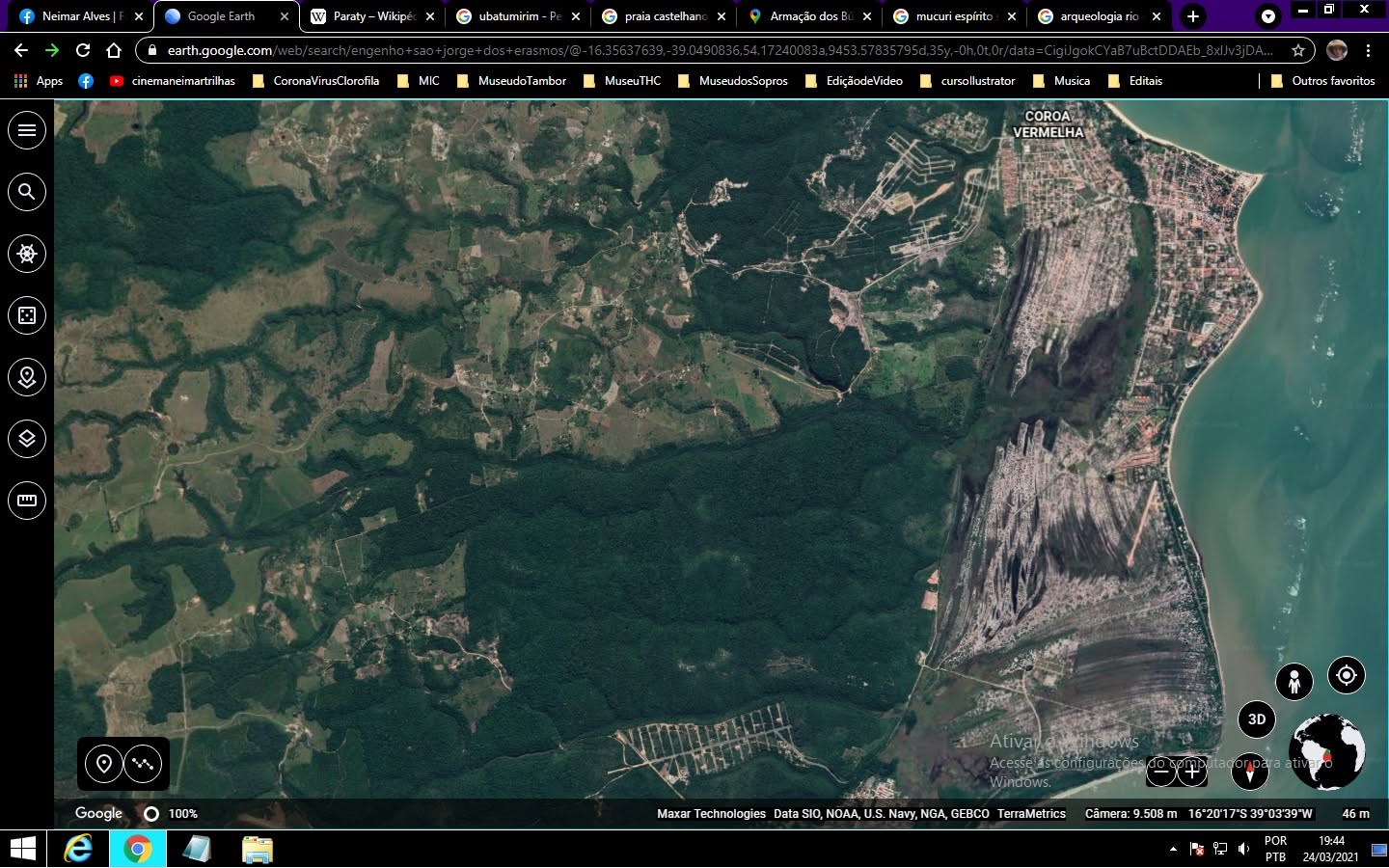Click the taskbar volume speaker icon
The image size is (1389, 868).
click(x=1244, y=849)
